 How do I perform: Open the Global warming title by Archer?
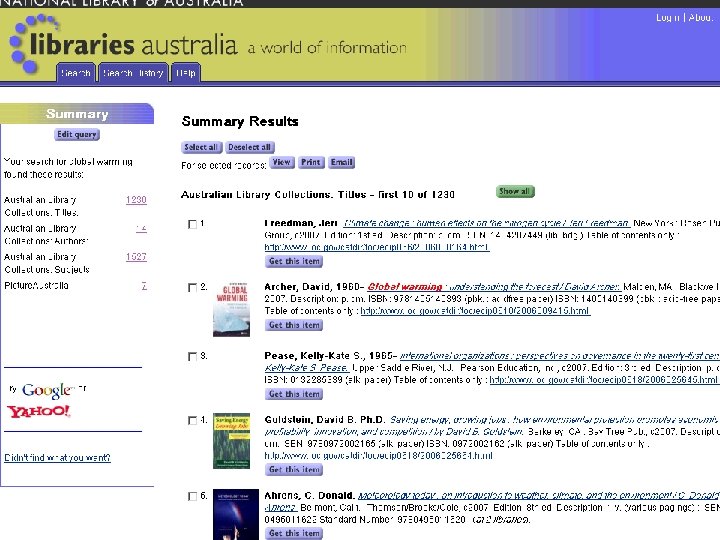tap(494, 287)
